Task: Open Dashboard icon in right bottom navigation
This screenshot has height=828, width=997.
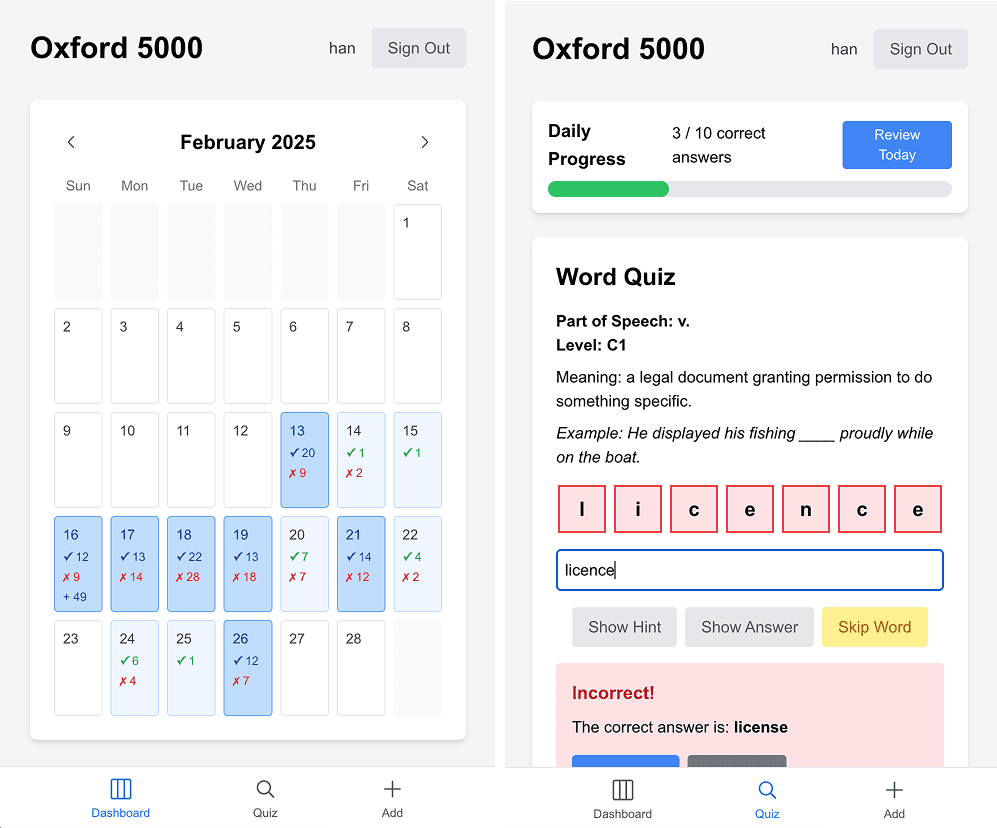Action: 622,790
